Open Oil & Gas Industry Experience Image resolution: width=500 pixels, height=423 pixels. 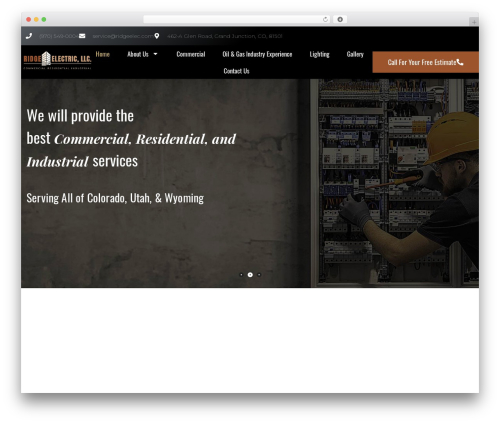257,54
